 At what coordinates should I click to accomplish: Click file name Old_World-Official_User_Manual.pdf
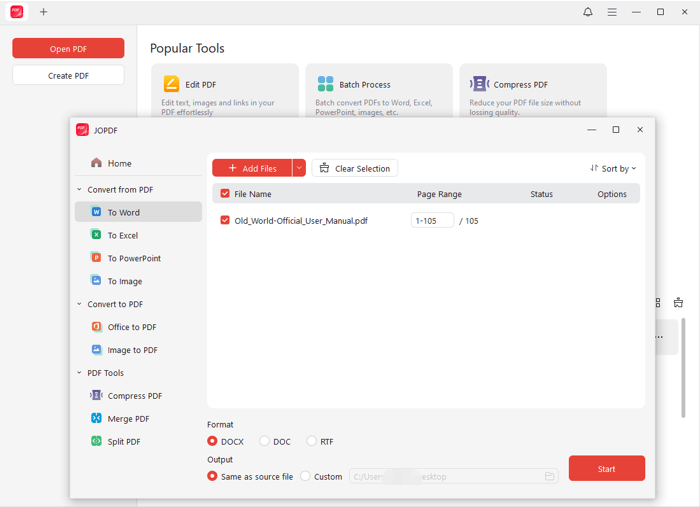click(x=301, y=220)
